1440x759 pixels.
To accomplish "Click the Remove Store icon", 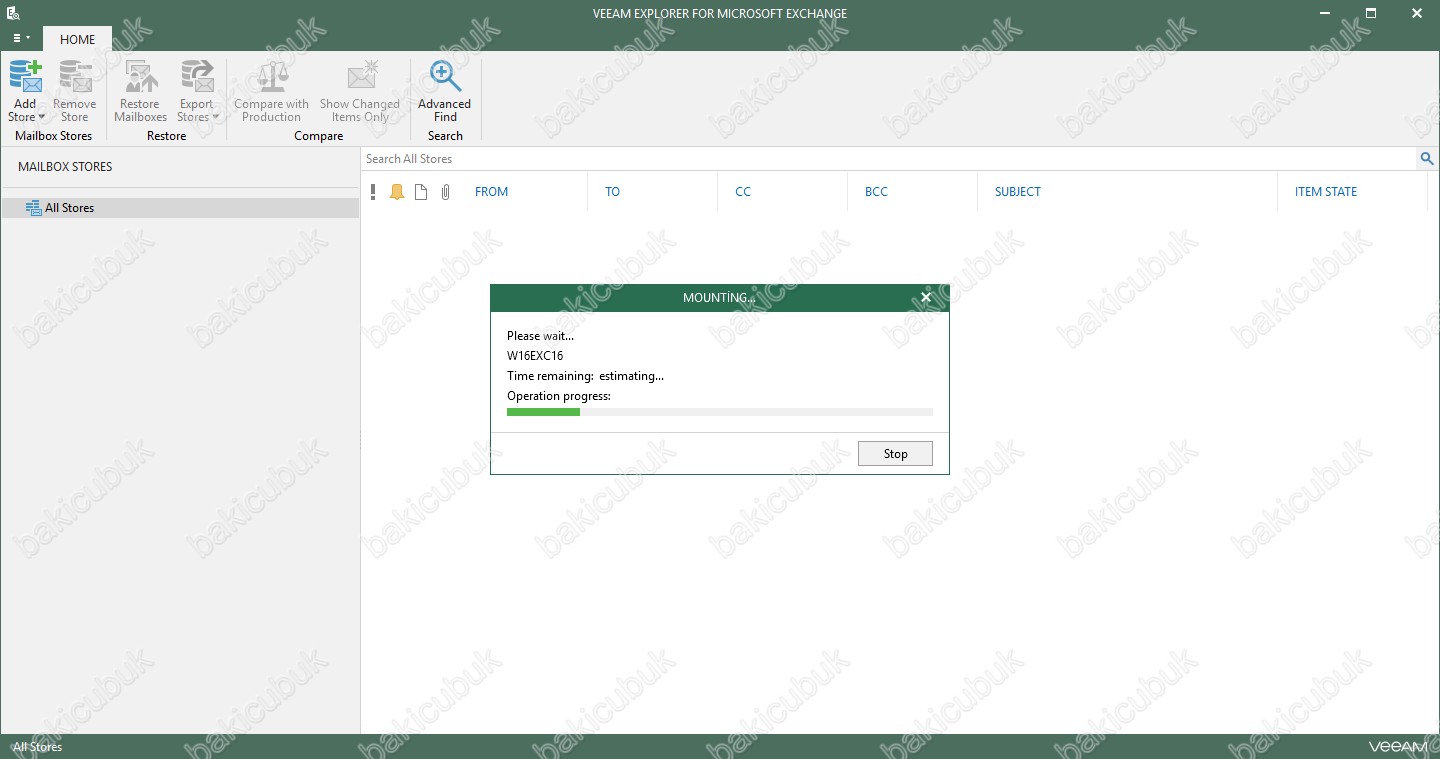I will click(x=75, y=77).
